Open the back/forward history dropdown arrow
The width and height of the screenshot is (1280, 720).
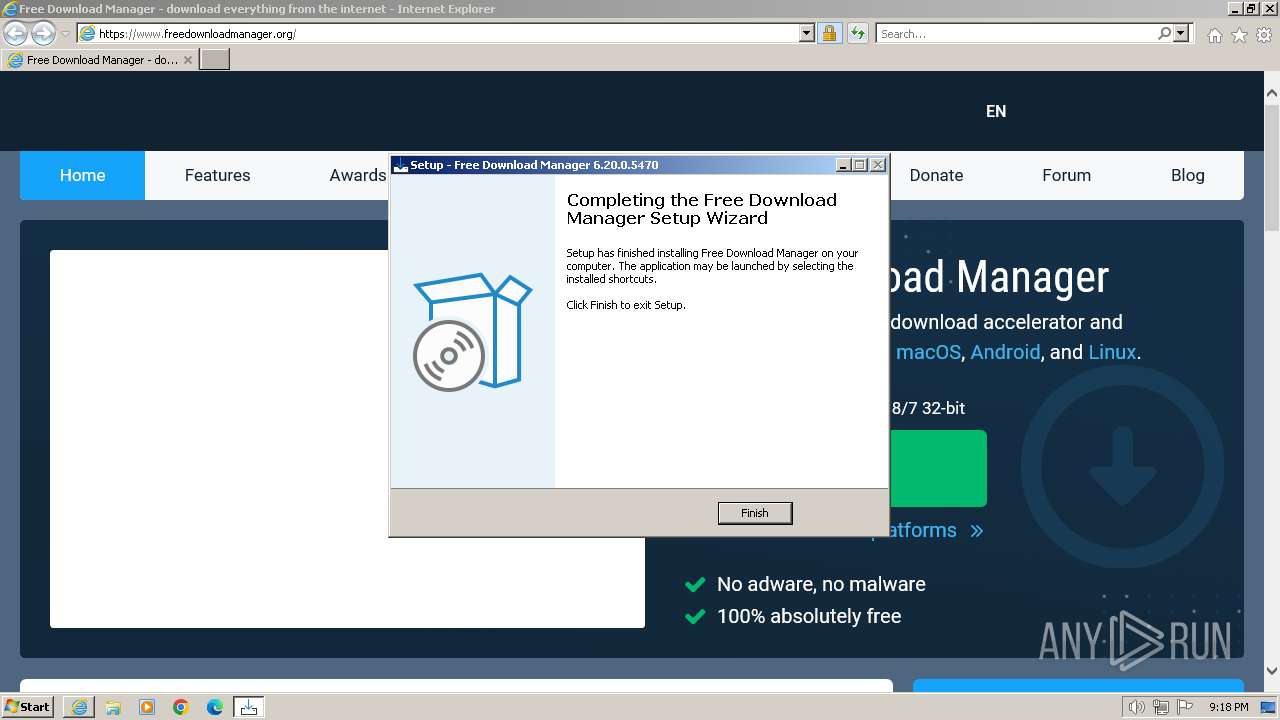(65, 34)
